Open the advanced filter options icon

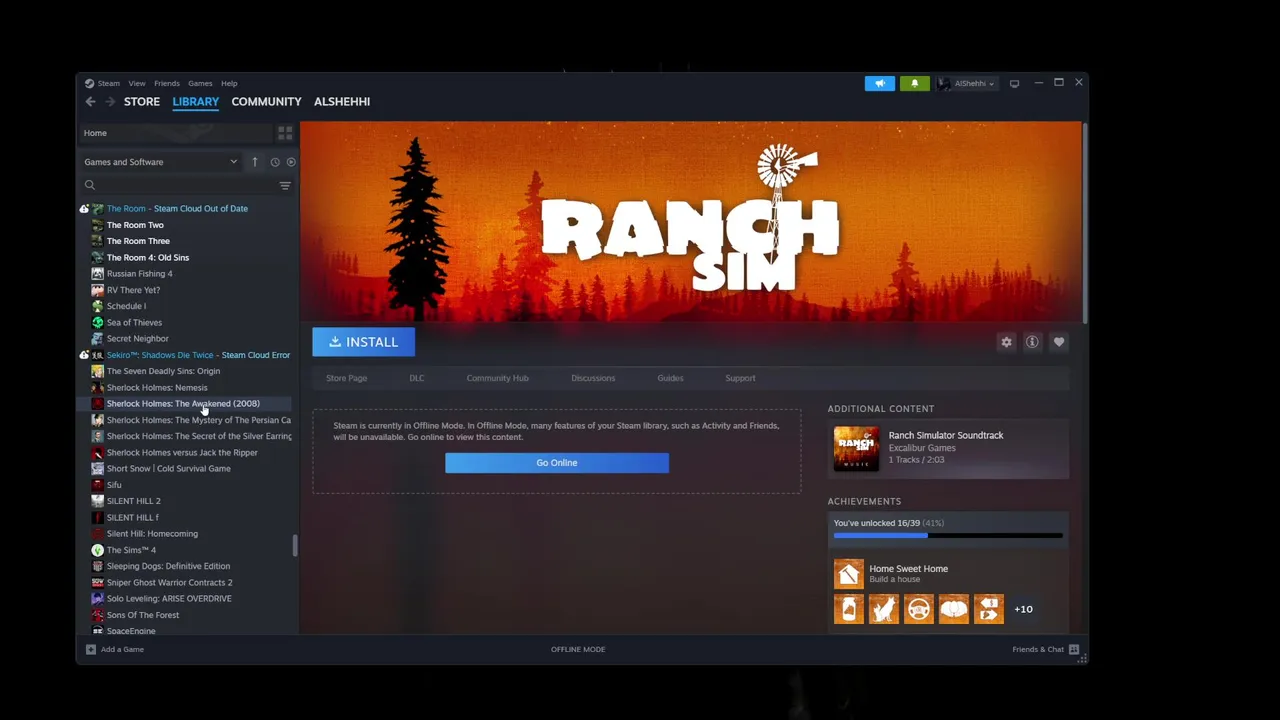pos(285,185)
